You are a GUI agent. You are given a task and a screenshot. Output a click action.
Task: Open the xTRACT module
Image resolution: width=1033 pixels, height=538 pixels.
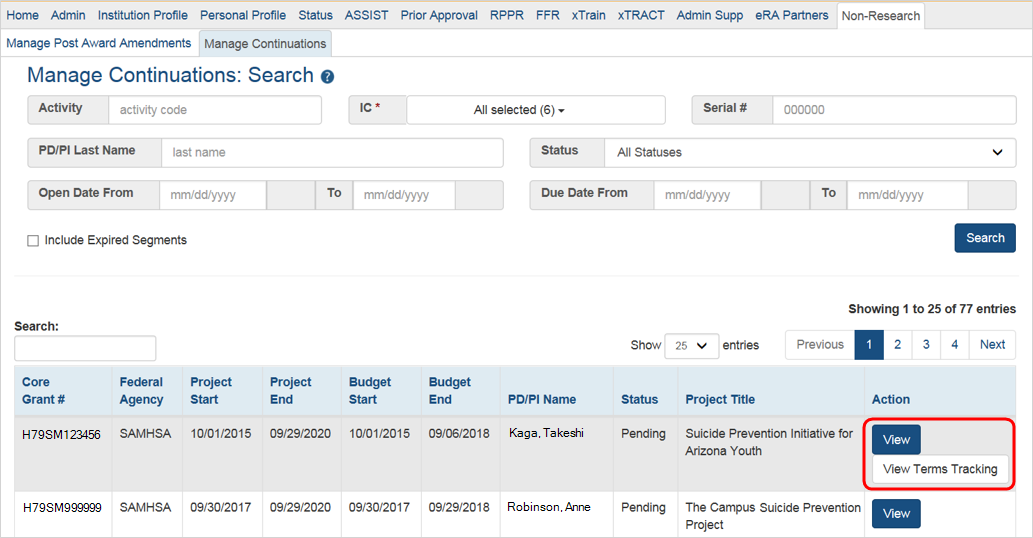tap(641, 15)
